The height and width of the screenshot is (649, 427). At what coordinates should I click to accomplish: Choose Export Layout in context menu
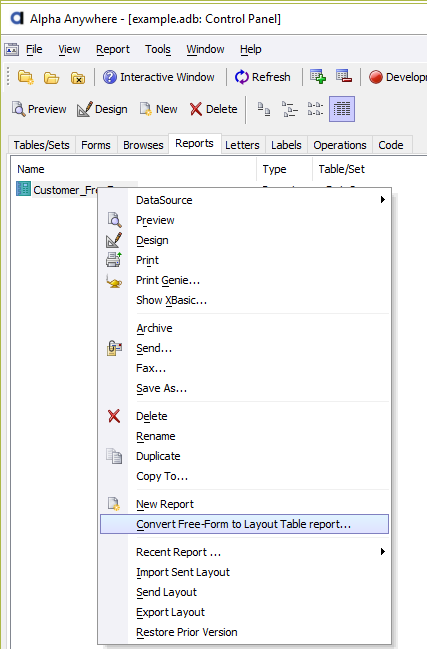(244, 613)
